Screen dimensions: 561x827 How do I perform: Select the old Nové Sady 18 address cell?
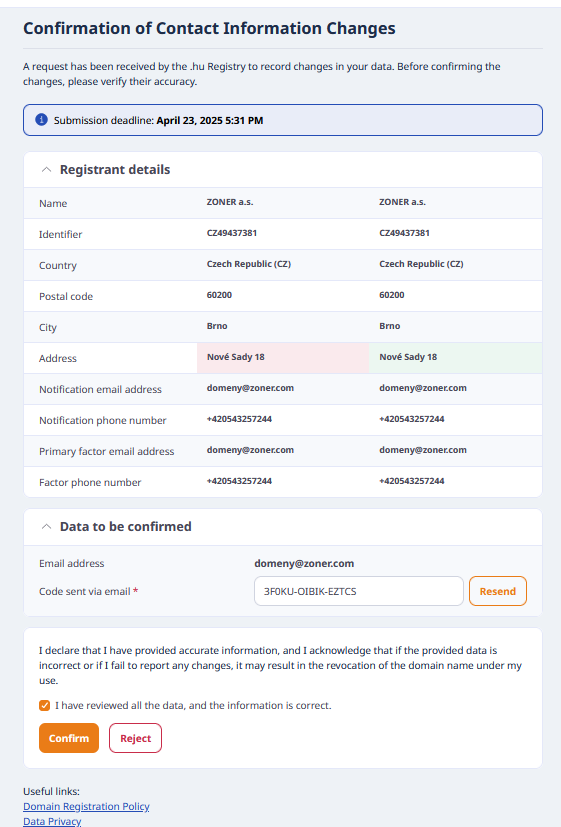pos(283,358)
